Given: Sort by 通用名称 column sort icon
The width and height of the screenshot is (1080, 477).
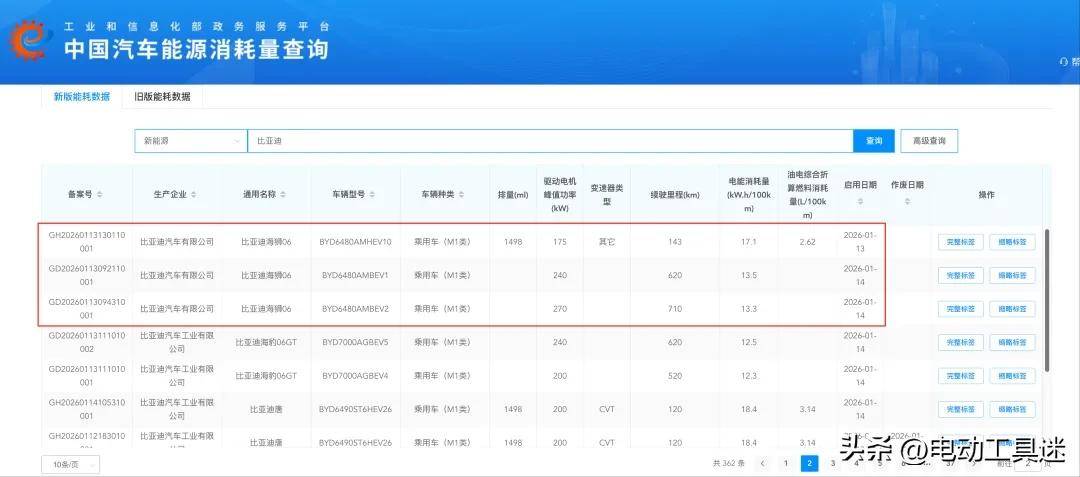Looking at the screenshot, I should [x=283, y=194].
